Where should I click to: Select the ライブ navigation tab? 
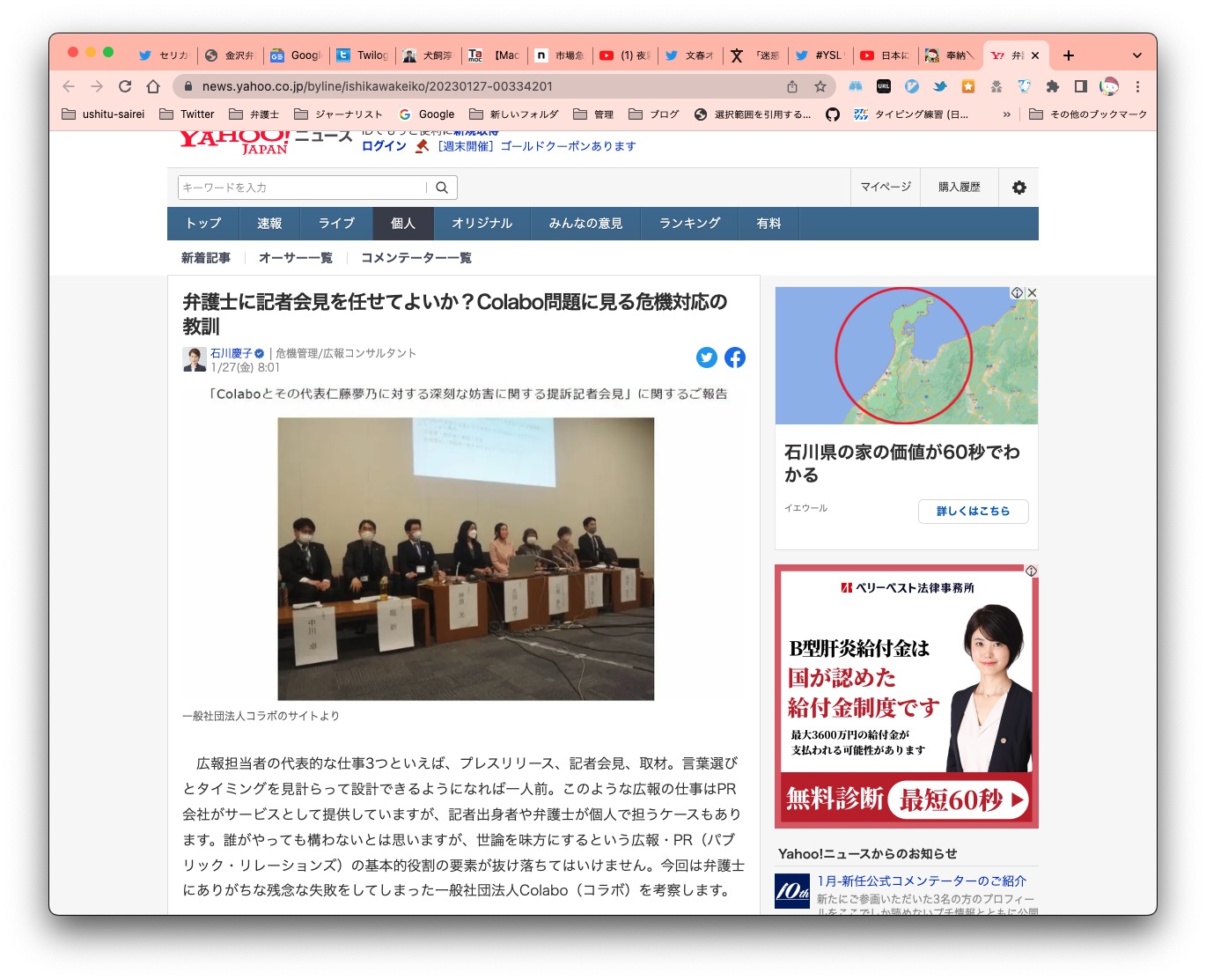tap(336, 224)
